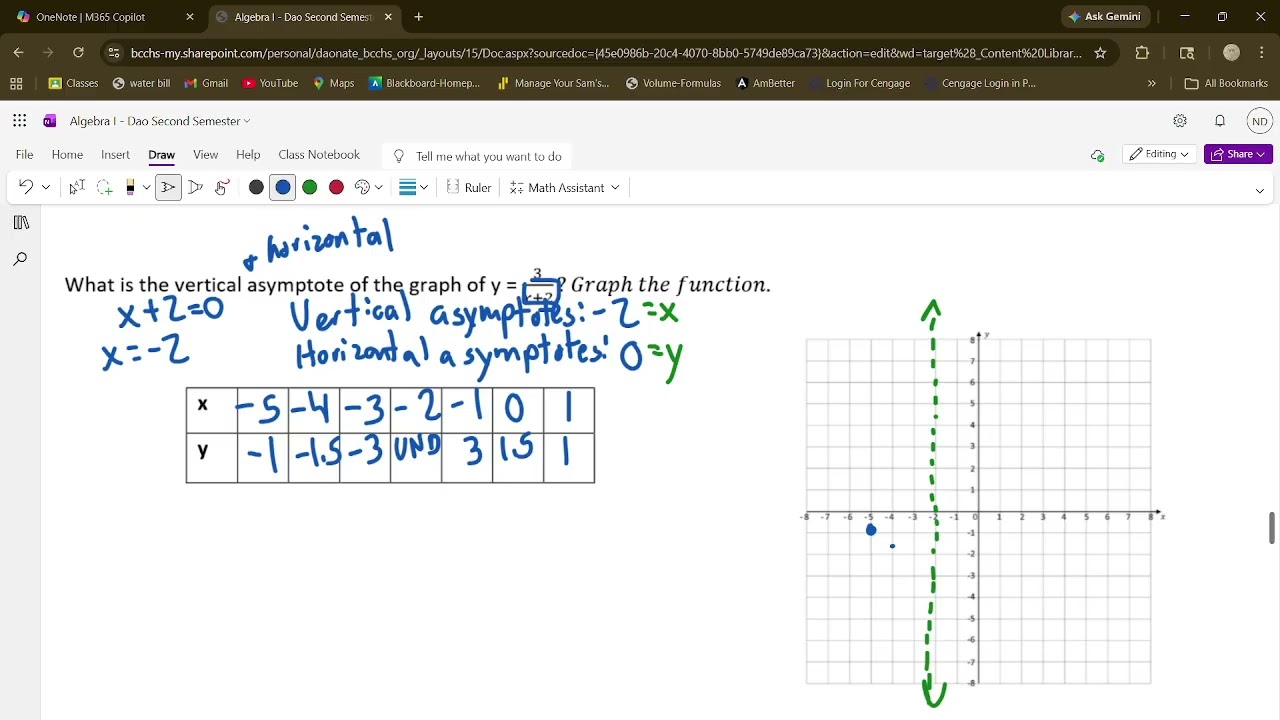Click the Ask Gemini button
Screen dimensions: 1280x720
(1105, 17)
